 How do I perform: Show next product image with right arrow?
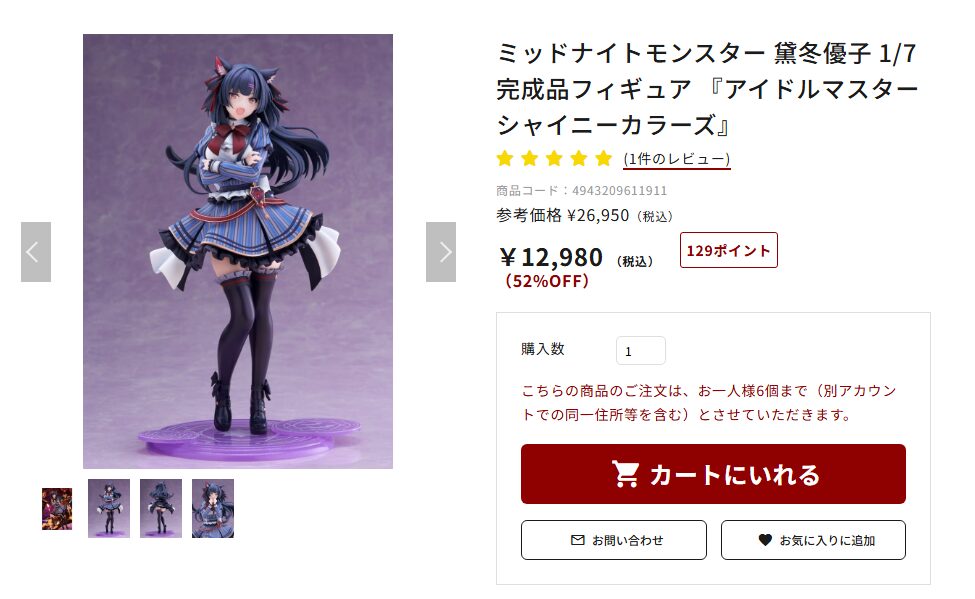tap(441, 252)
